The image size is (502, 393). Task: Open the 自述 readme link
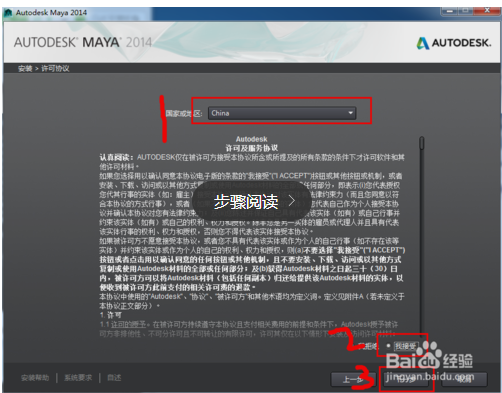(114, 378)
